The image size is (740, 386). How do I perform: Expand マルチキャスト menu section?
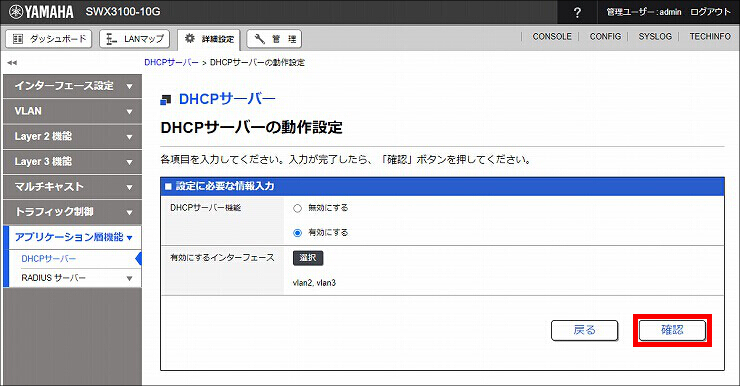click(72, 187)
